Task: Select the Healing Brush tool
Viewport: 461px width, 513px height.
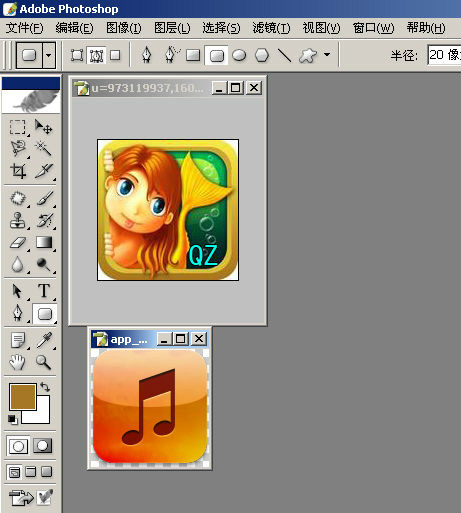Action: [17, 198]
